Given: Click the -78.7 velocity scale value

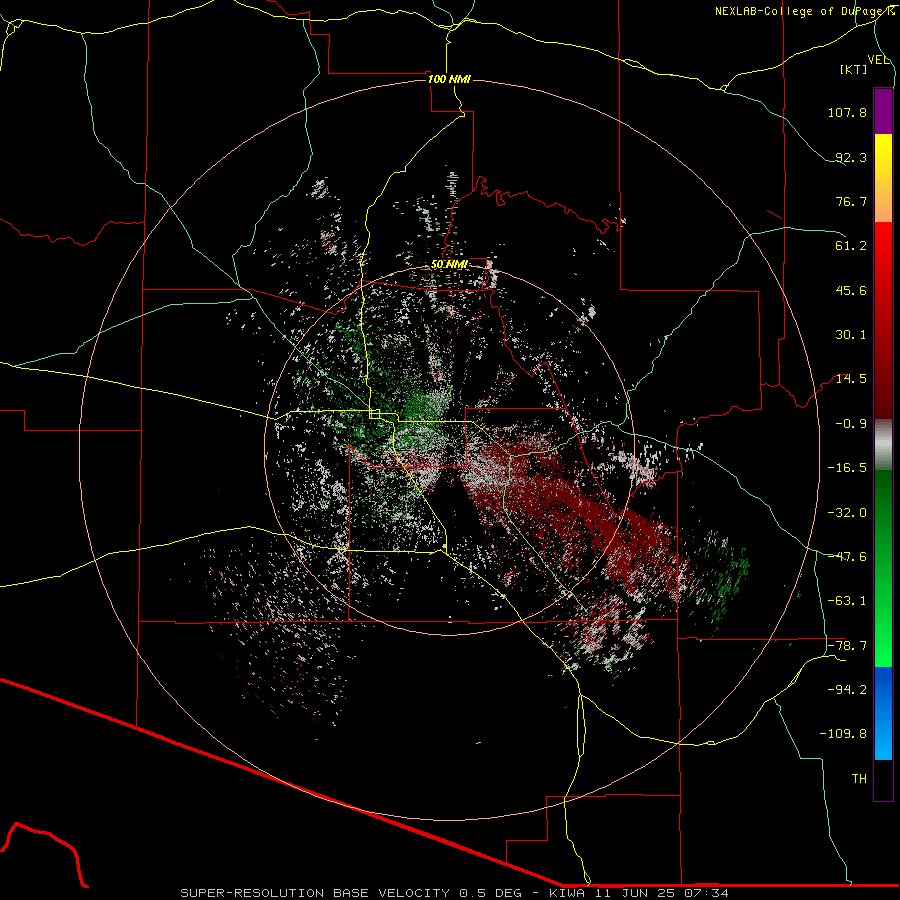Looking at the screenshot, I should click(847, 646).
